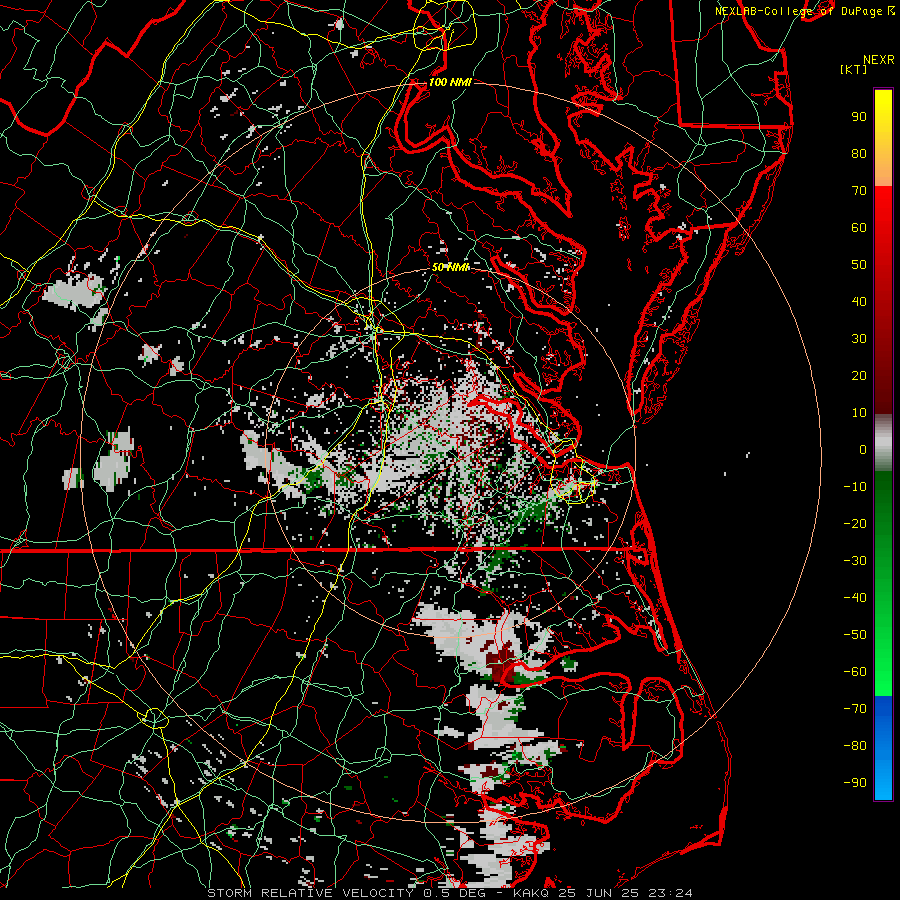Click the positive 60 scale value

[859, 228]
